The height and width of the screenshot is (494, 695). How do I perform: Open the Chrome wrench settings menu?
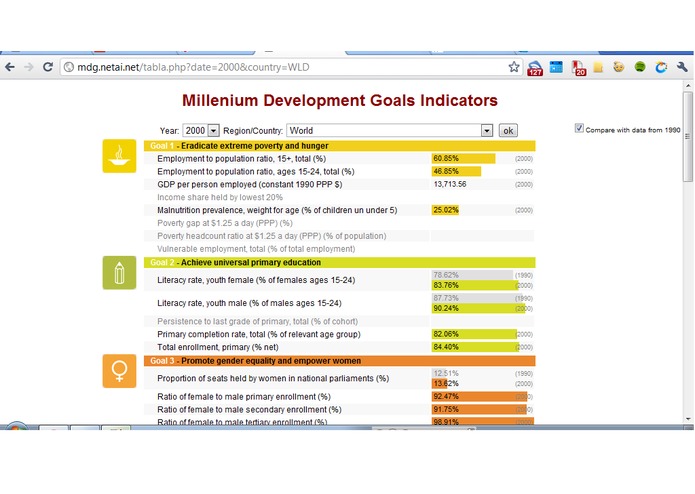pos(682,67)
